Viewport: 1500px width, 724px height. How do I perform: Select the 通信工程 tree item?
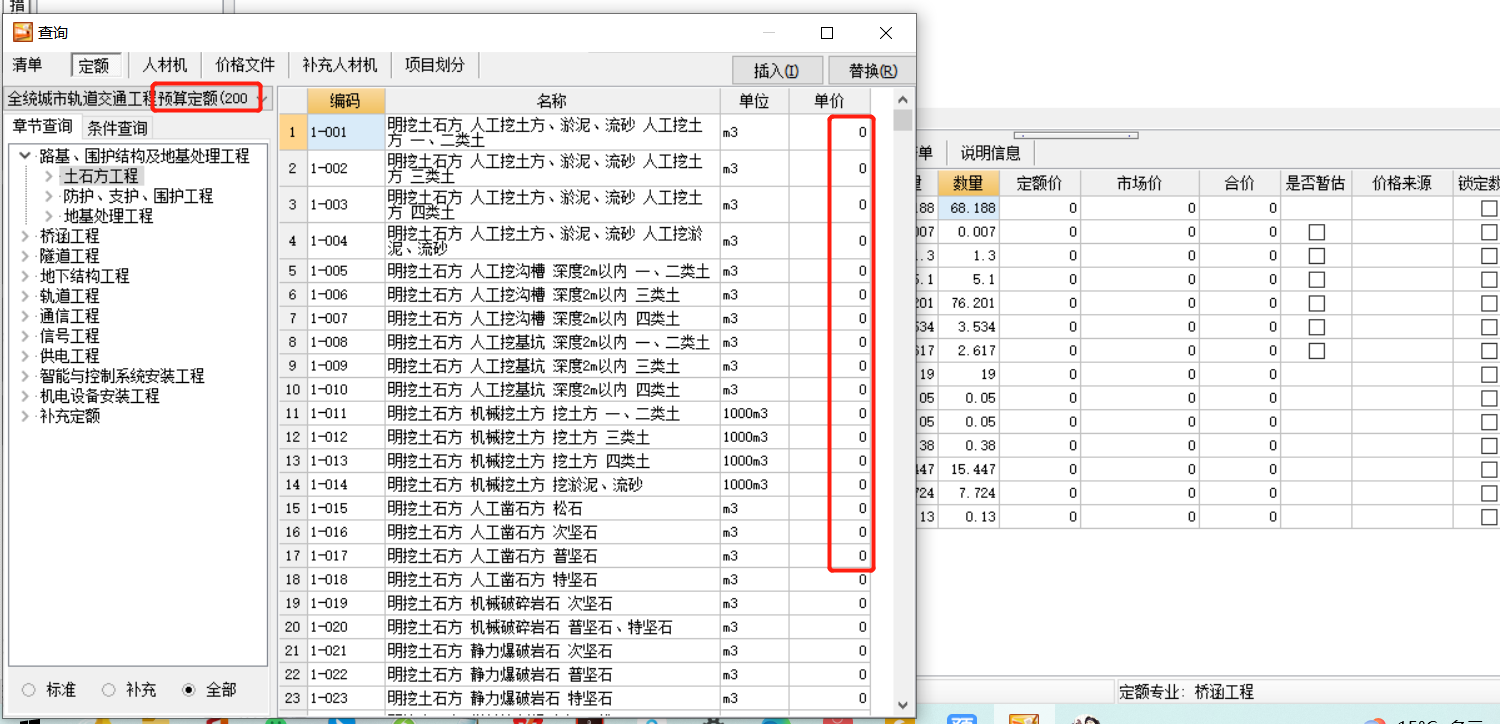pos(69,316)
